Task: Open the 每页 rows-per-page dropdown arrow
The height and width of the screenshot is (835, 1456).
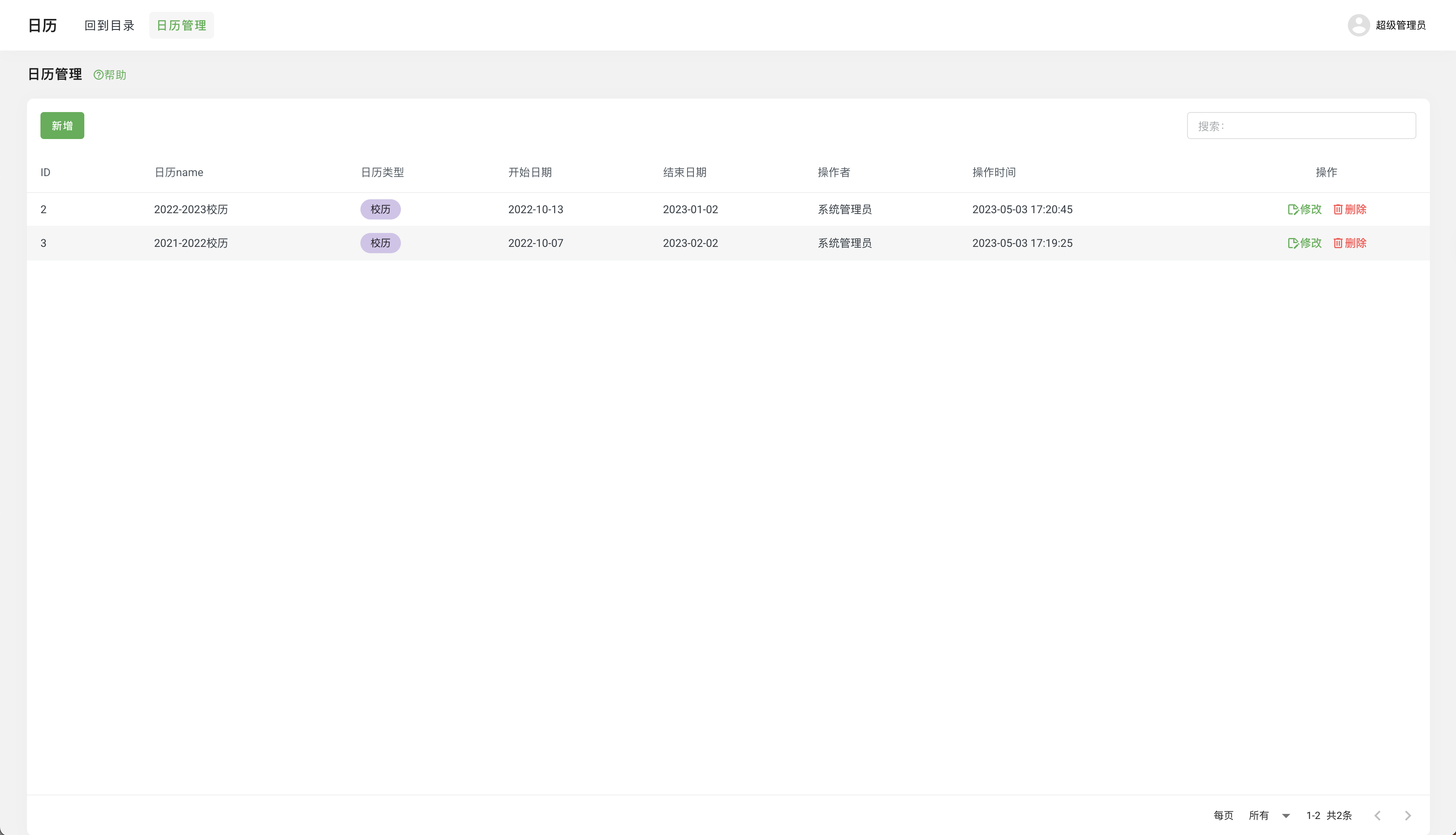Action: [1286, 816]
